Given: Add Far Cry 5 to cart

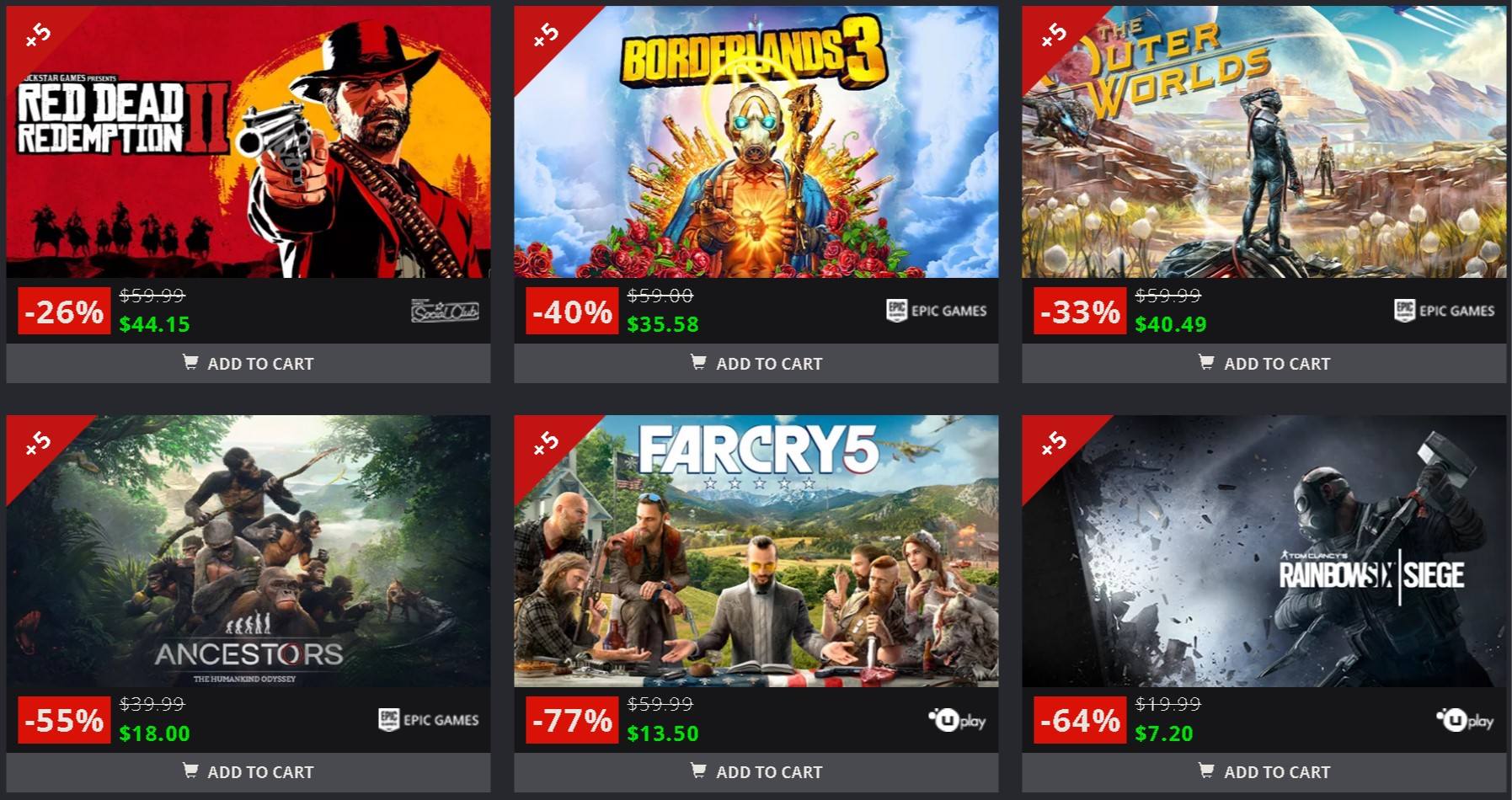Looking at the screenshot, I should click(756, 771).
